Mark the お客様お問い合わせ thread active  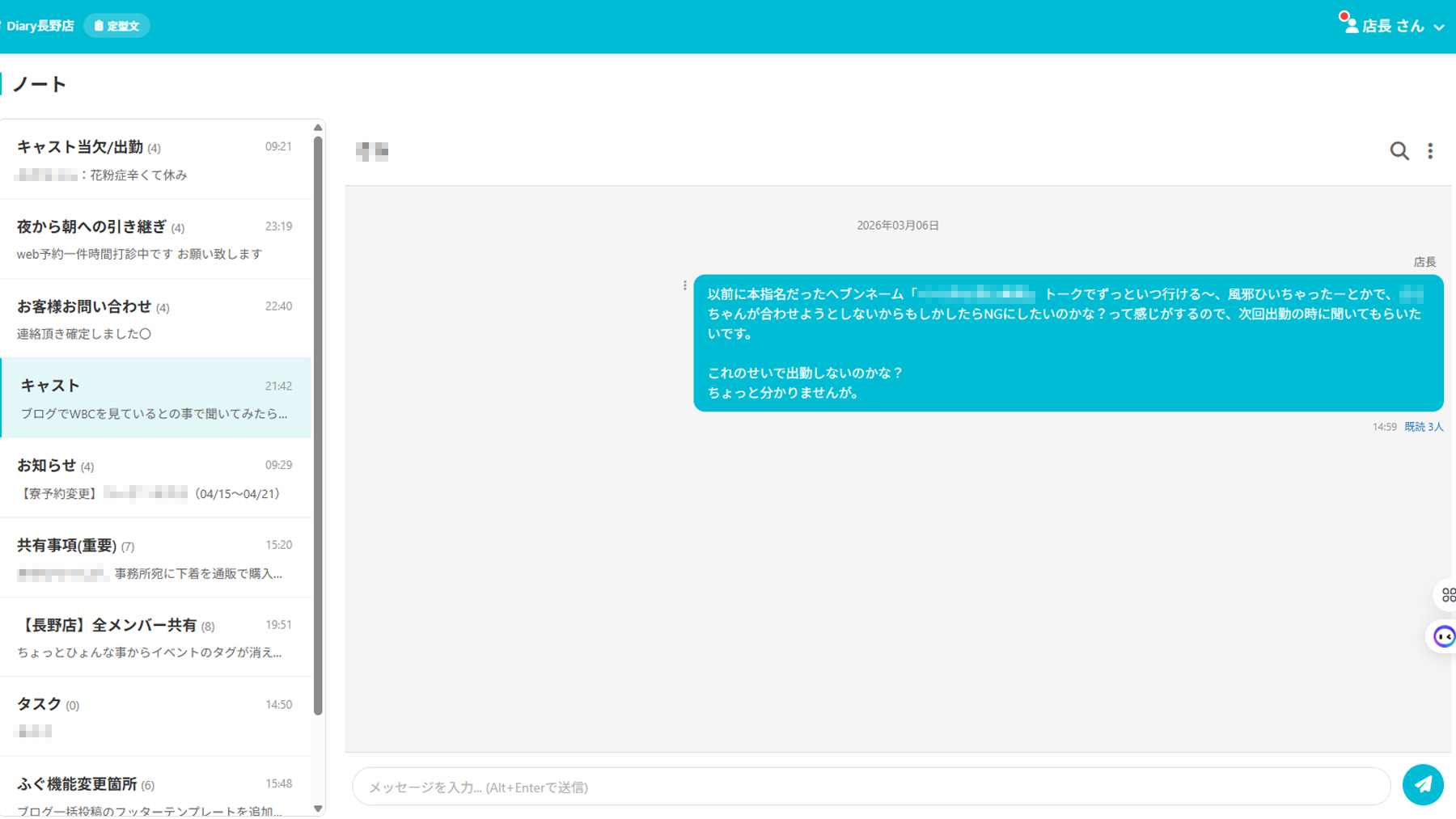[156, 319]
